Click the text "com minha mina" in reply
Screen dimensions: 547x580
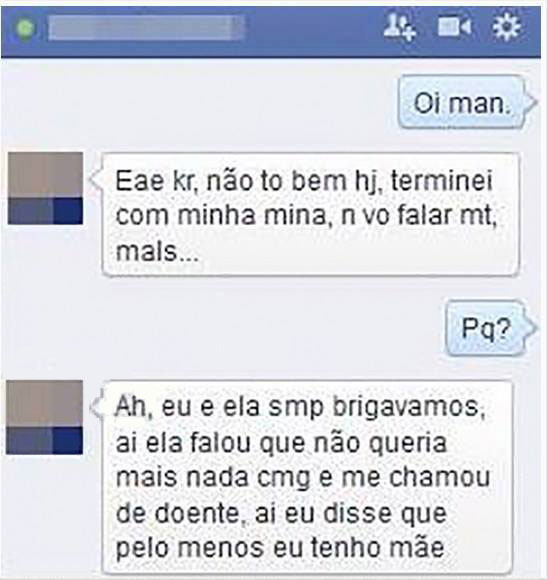[x=220, y=215]
